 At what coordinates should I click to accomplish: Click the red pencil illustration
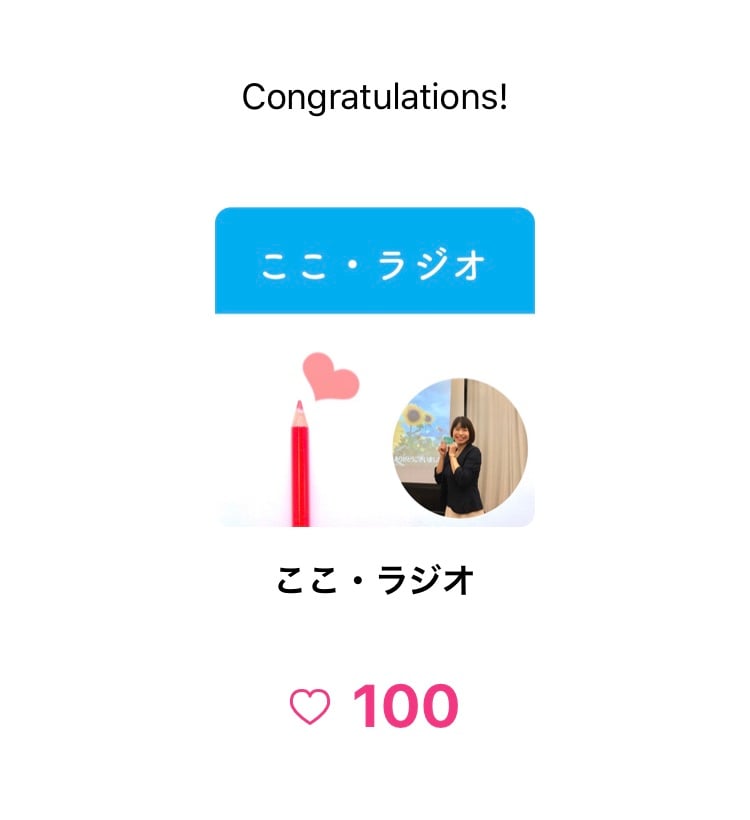(300, 470)
